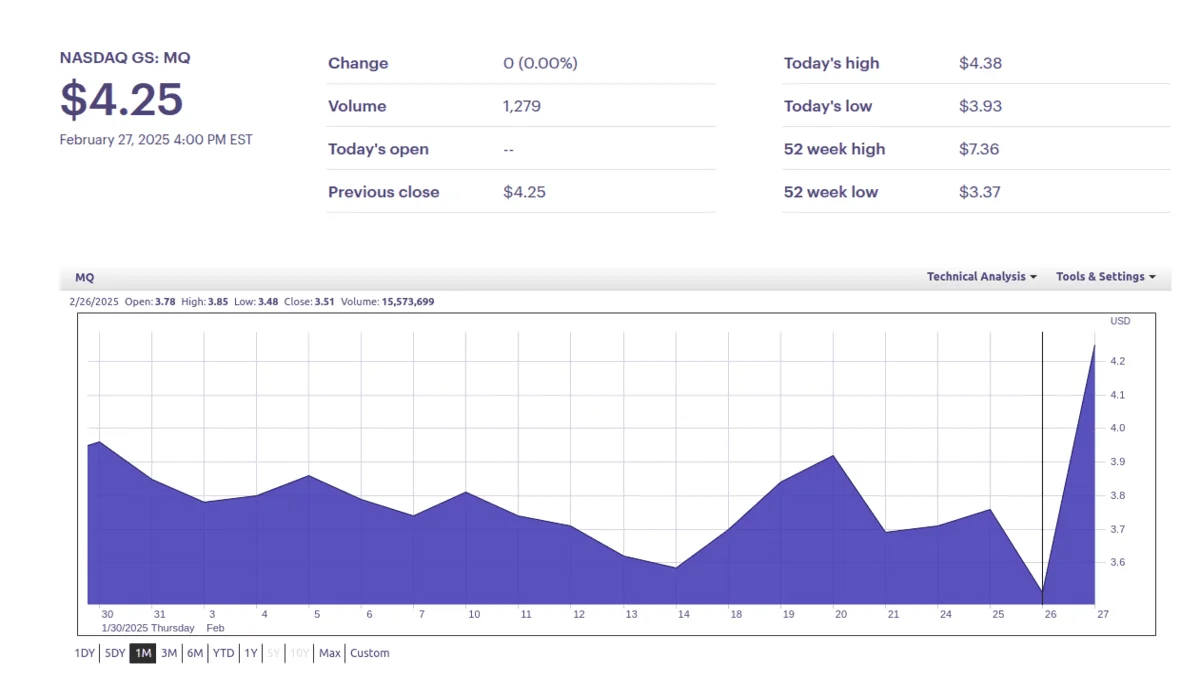Click the Volume value 1,279
The width and height of the screenshot is (1200, 700).
(x=521, y=106)
